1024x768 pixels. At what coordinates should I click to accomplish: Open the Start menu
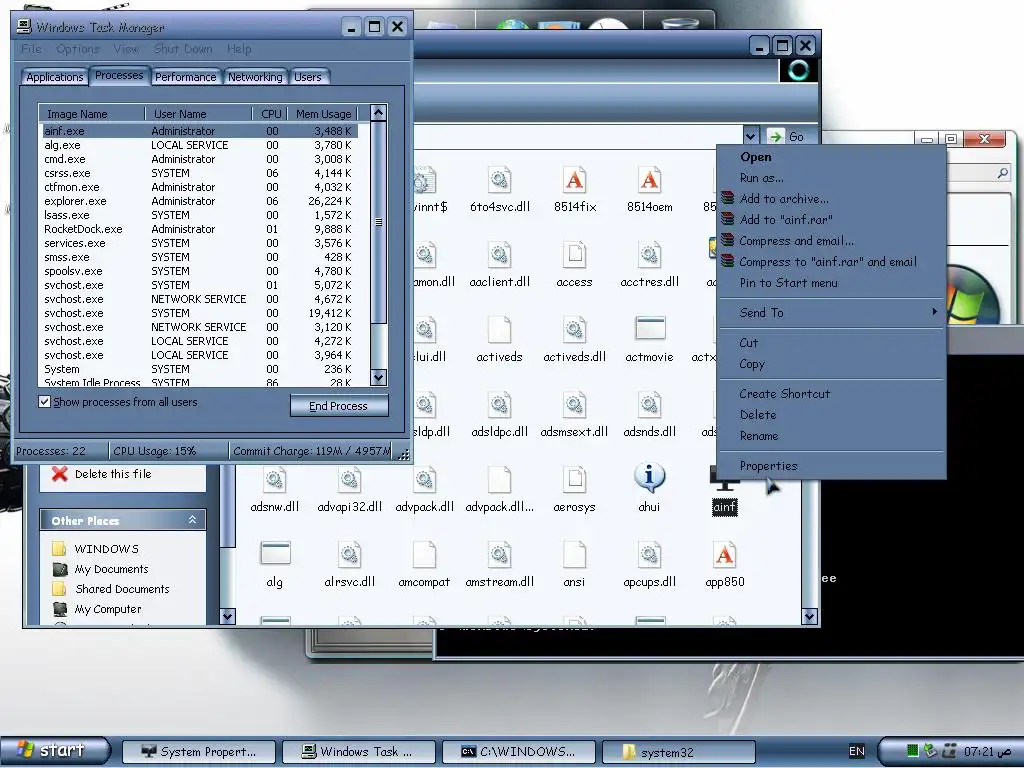tap(54, 750)
